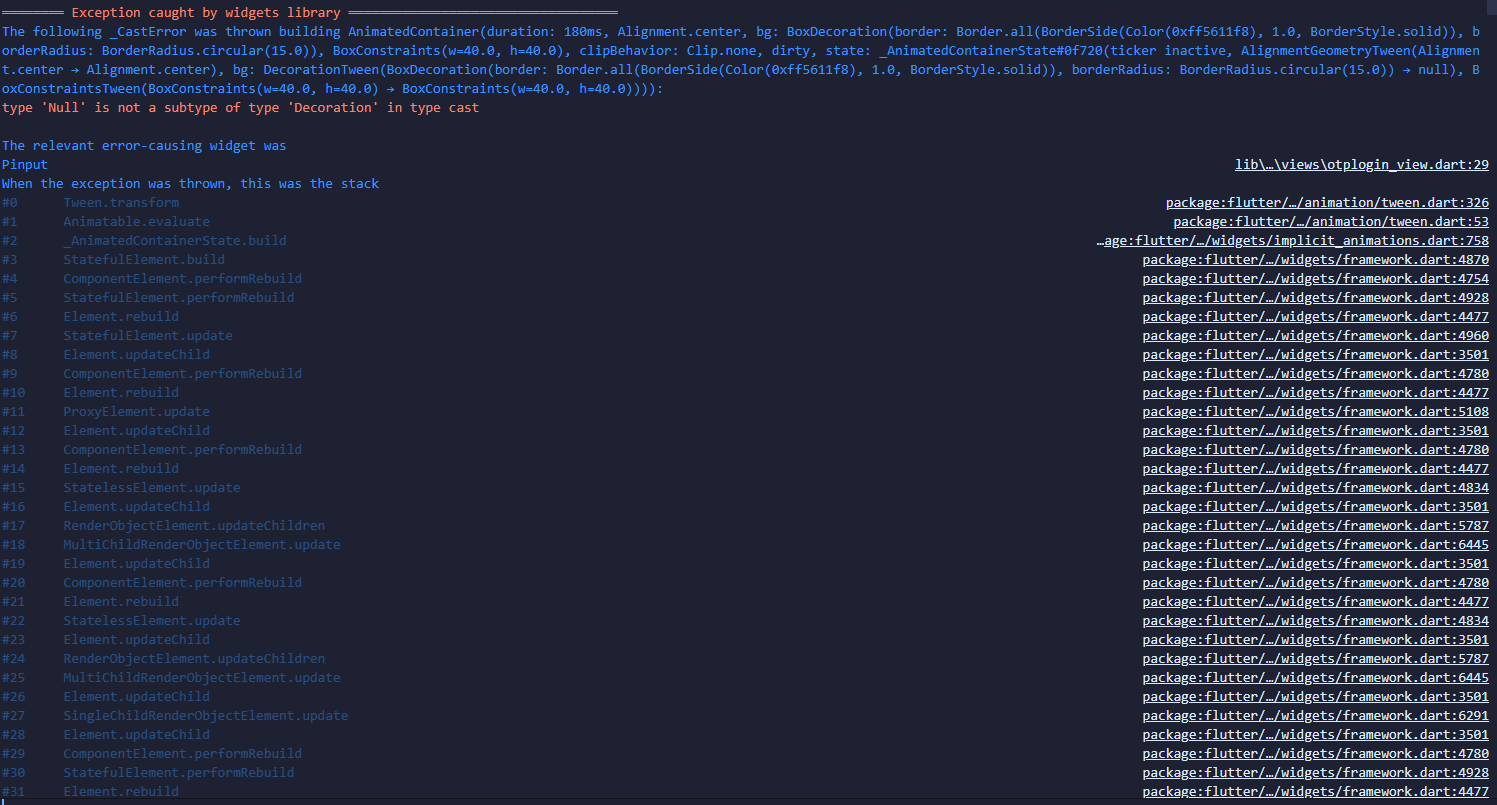The height and width of the screenshot is (805, 1497).
Task: Open framework.dart:3501 link on frame #23
Action: 1316,640
